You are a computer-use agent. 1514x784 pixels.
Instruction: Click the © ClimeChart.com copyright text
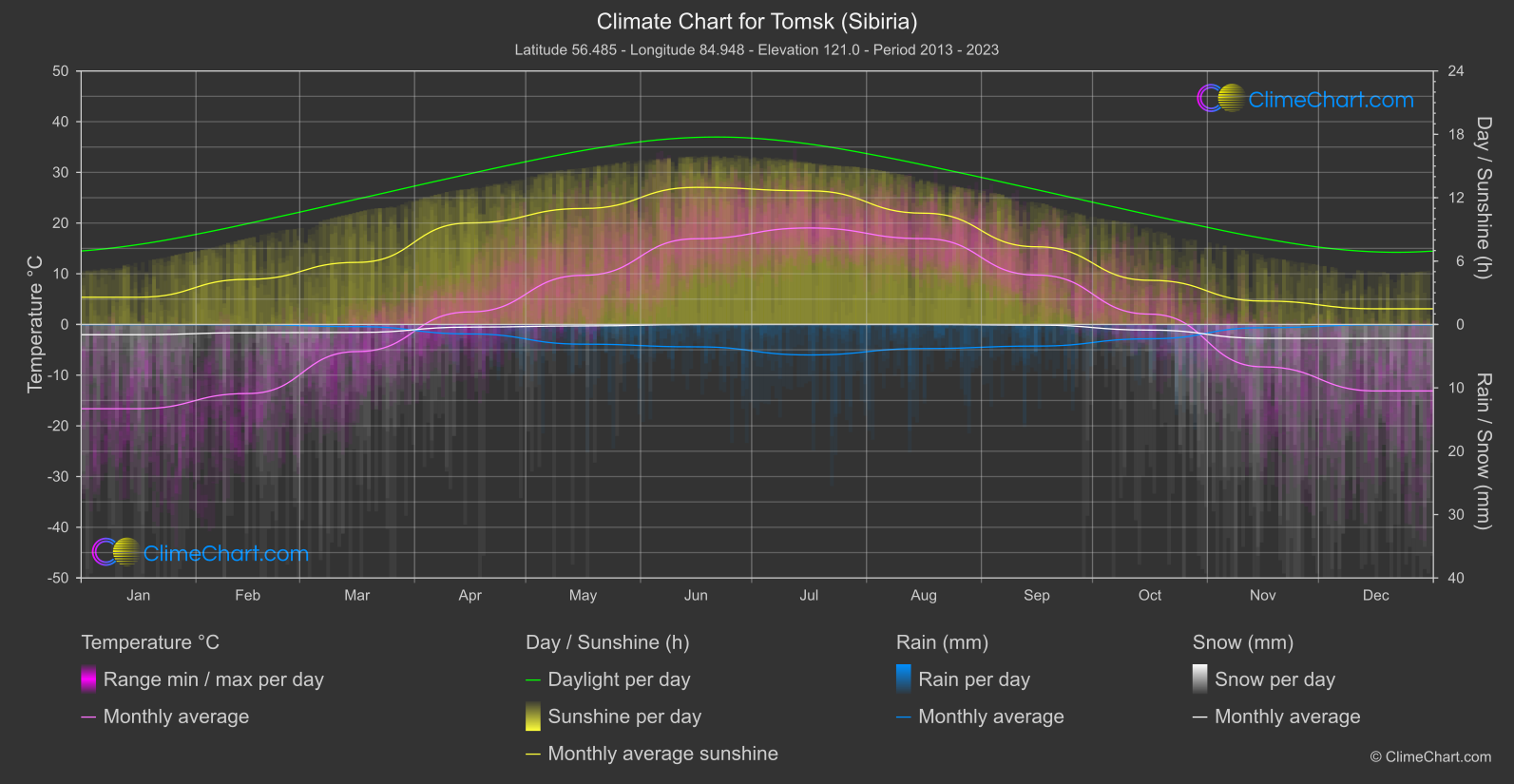pos(1430,756)
